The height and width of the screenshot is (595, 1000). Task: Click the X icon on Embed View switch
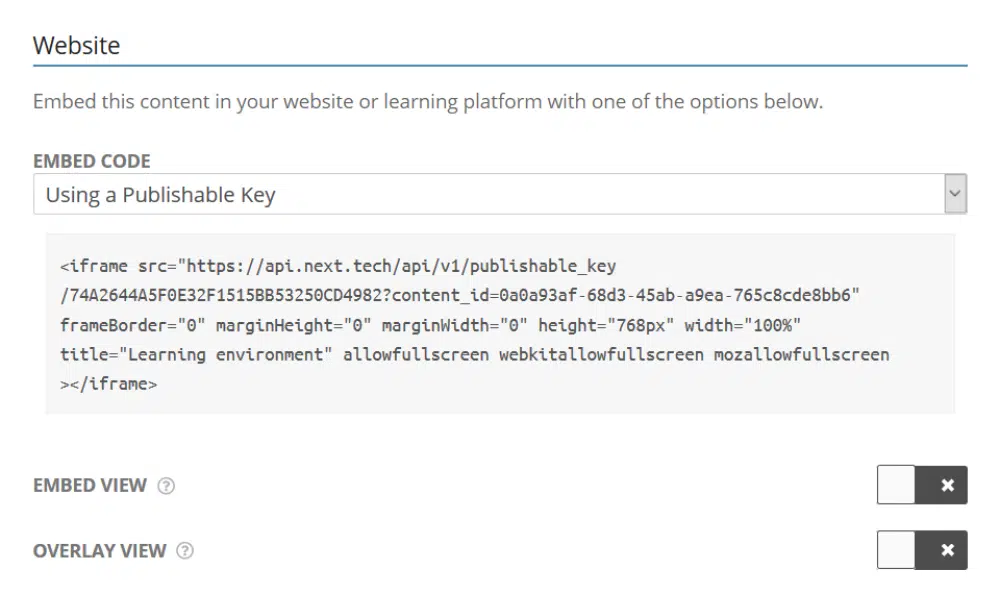click(x=947, y=486)
